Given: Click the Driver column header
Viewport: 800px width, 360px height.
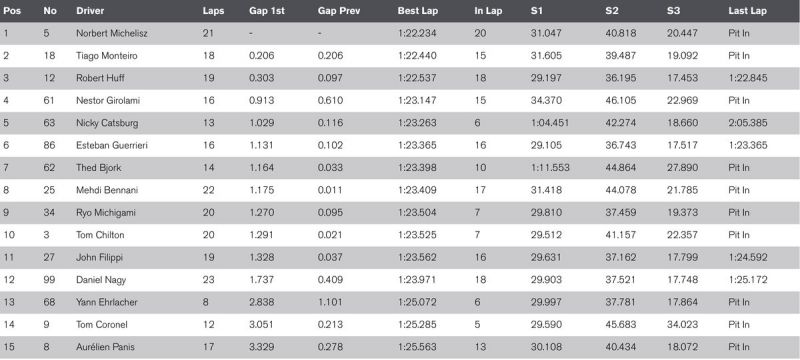Looking at the screenshot, I should click(x=90, y=11).
